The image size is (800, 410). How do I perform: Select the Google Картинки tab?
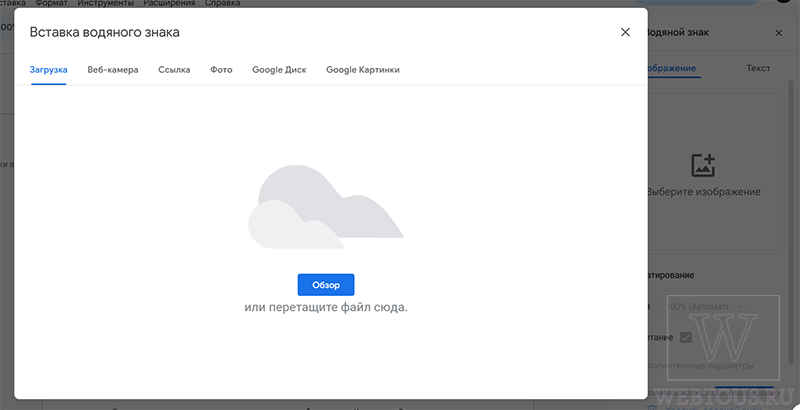click(x=363, y=70)
